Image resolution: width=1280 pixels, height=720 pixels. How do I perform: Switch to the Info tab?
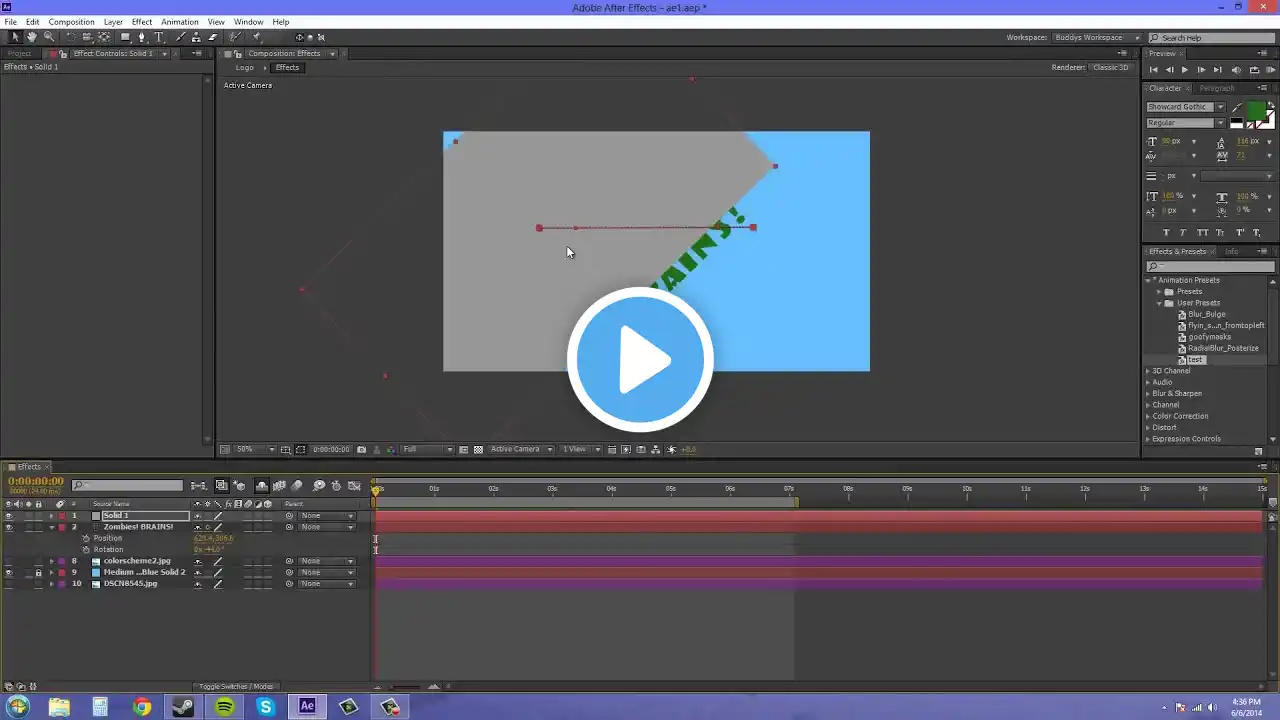tap(1232, 252)
